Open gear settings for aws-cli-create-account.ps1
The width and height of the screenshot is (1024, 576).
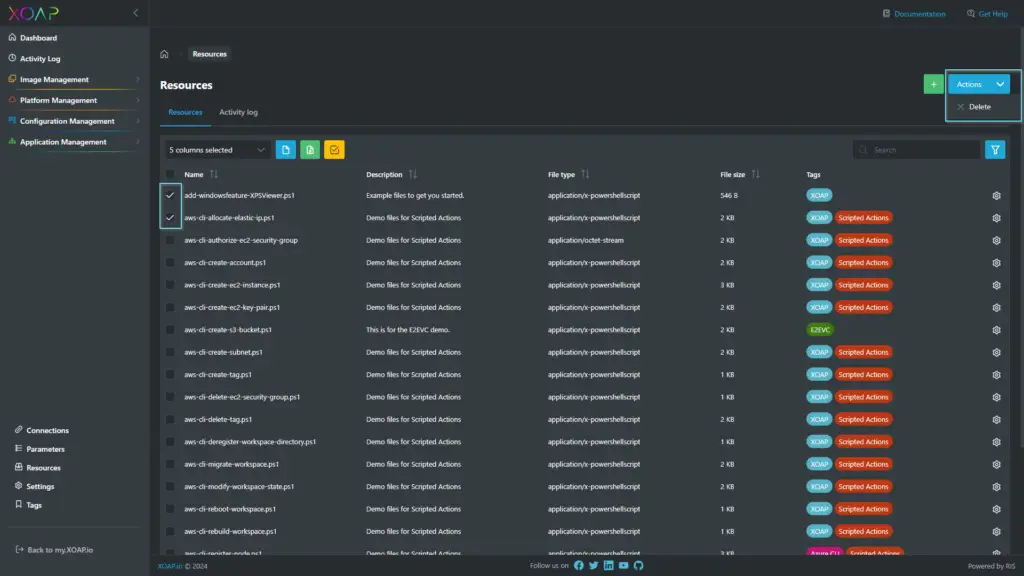click(997, 263)
